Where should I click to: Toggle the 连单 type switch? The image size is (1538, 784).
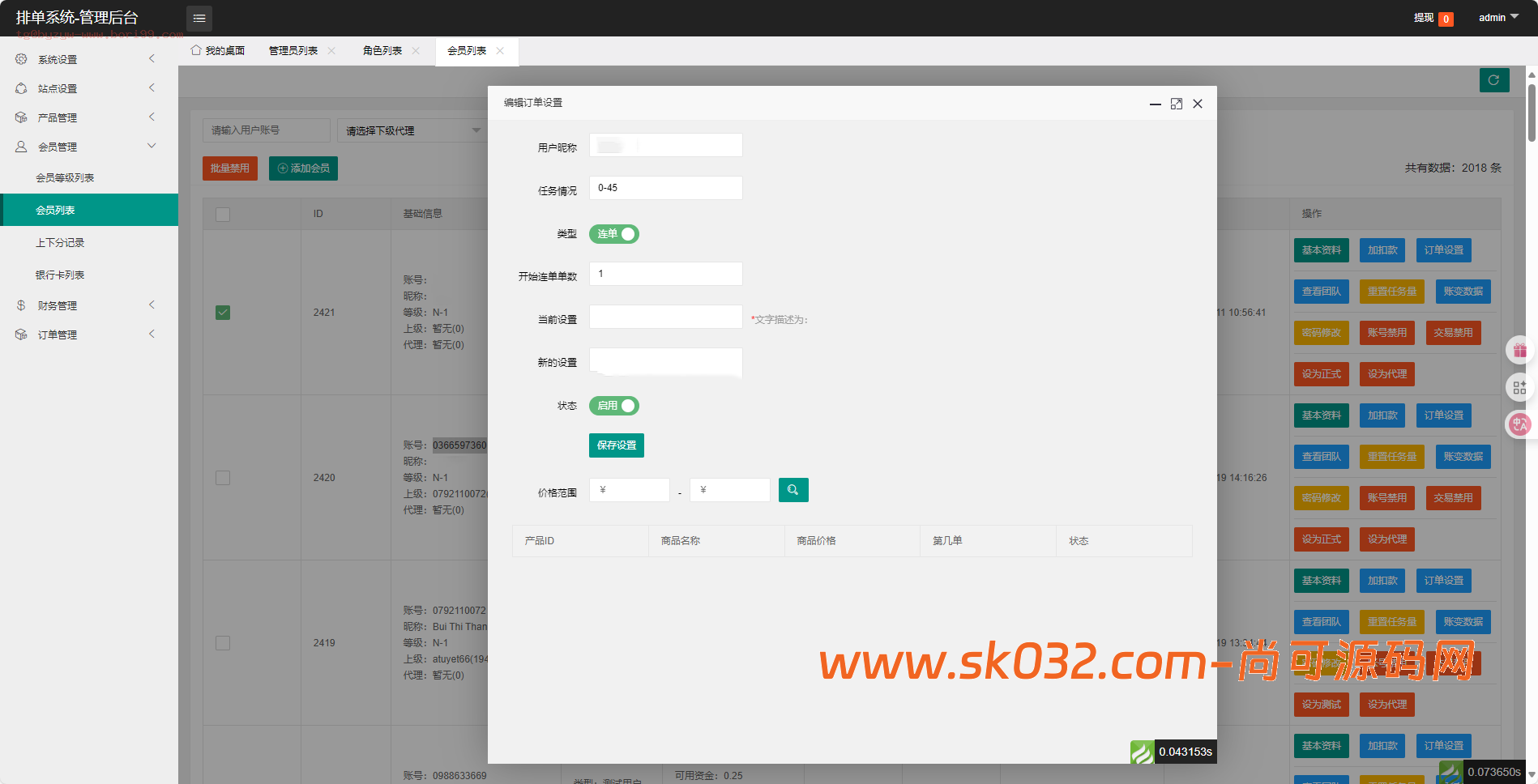point(613,234)
